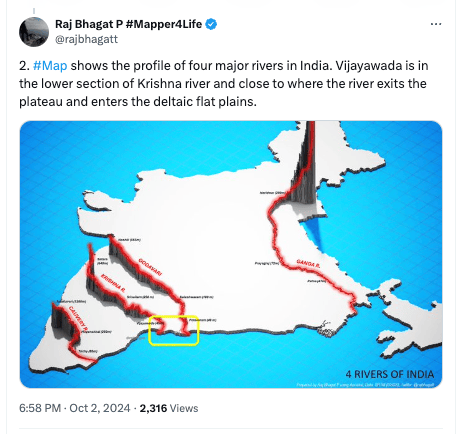This screenshot has height=434, width=460.
Task: Click the Srisailam elevation label on the map
Action: (140, 297)
